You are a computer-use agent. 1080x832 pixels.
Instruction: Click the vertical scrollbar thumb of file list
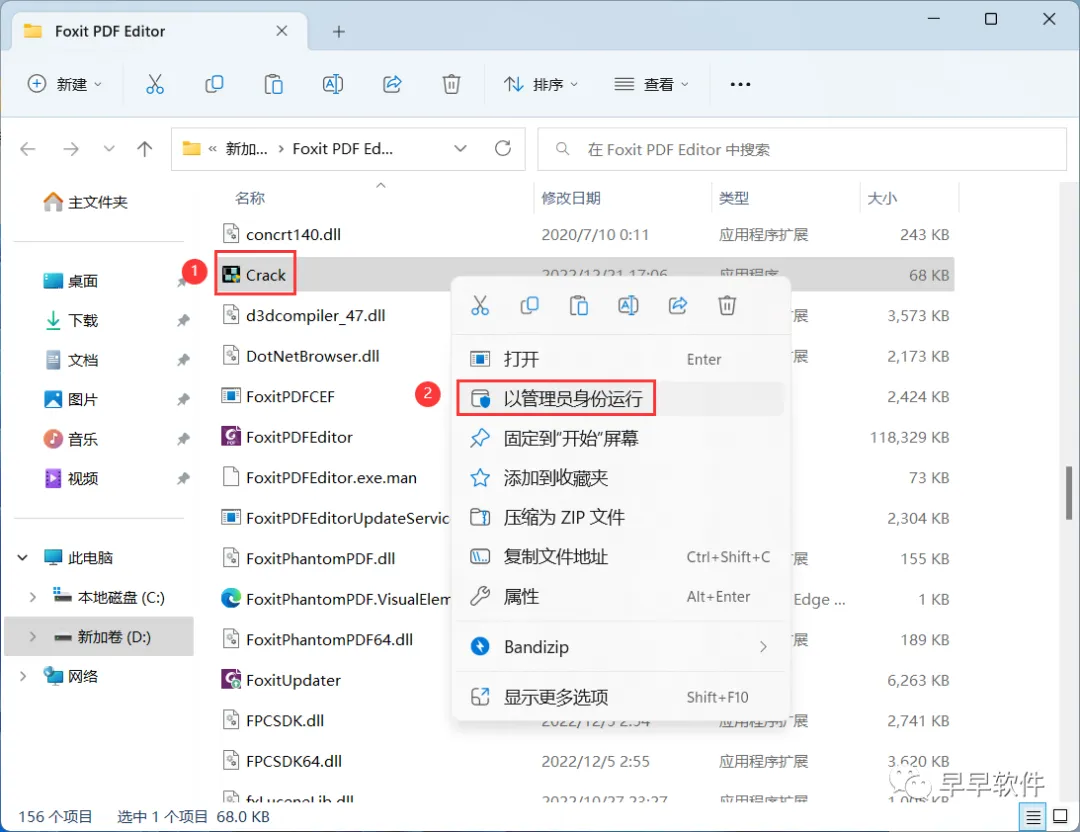pyautogui.click(x=1068, y=493)
